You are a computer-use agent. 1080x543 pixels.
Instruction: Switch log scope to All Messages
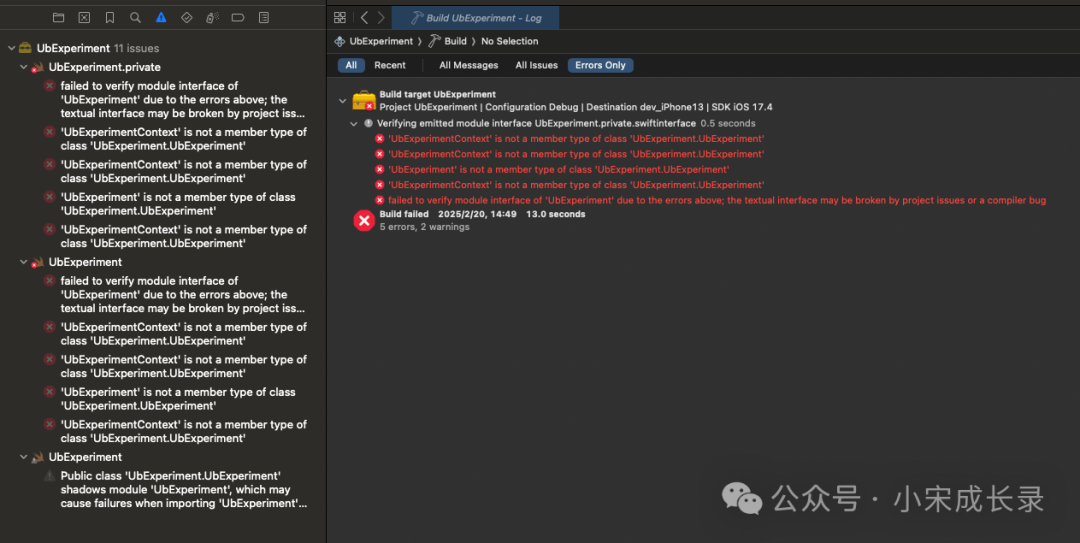[x=468, y=65]
